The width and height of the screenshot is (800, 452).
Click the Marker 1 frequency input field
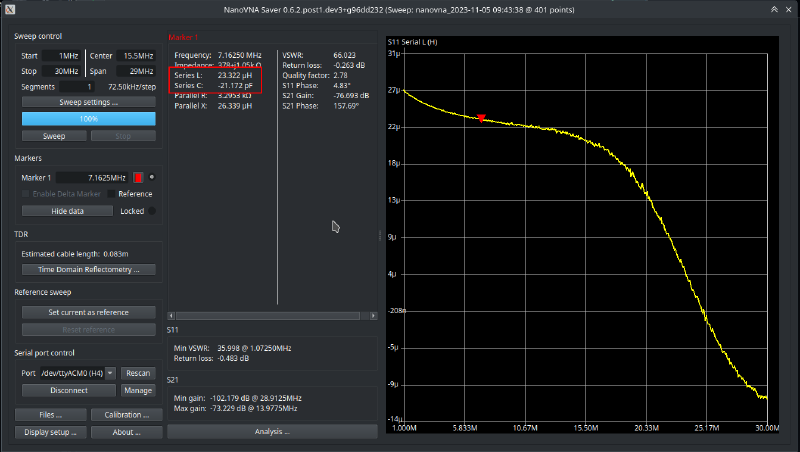(x=91, y=177)
